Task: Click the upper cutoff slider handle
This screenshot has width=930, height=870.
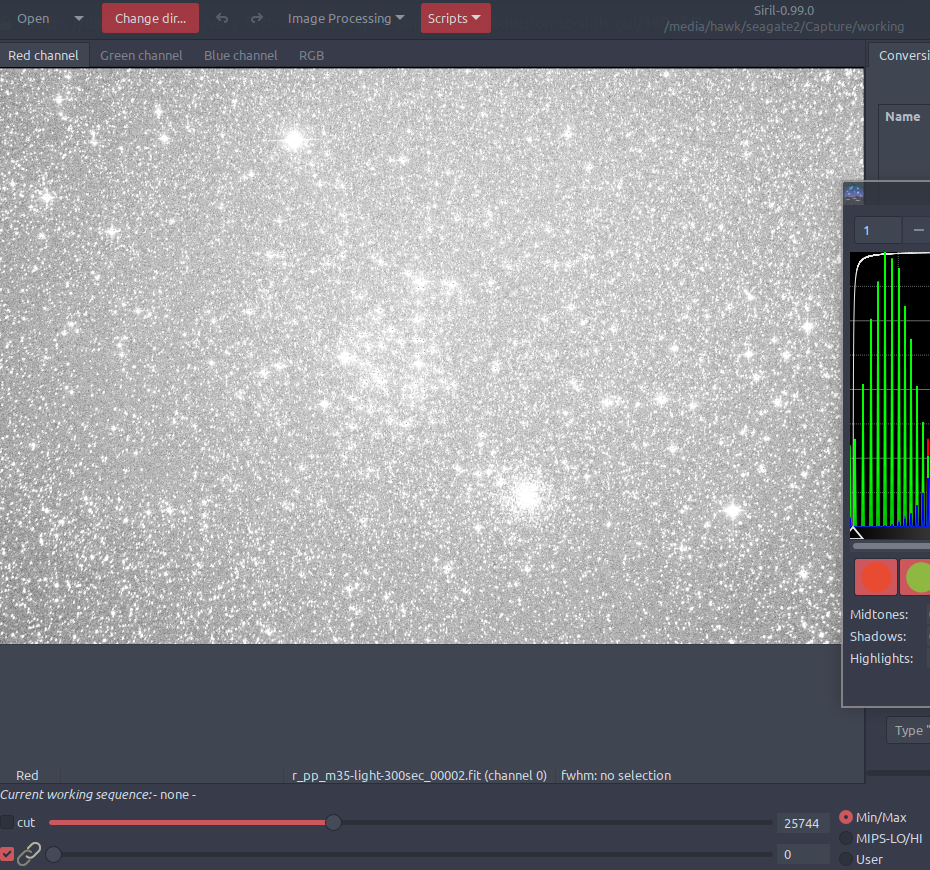Action: 333,822
